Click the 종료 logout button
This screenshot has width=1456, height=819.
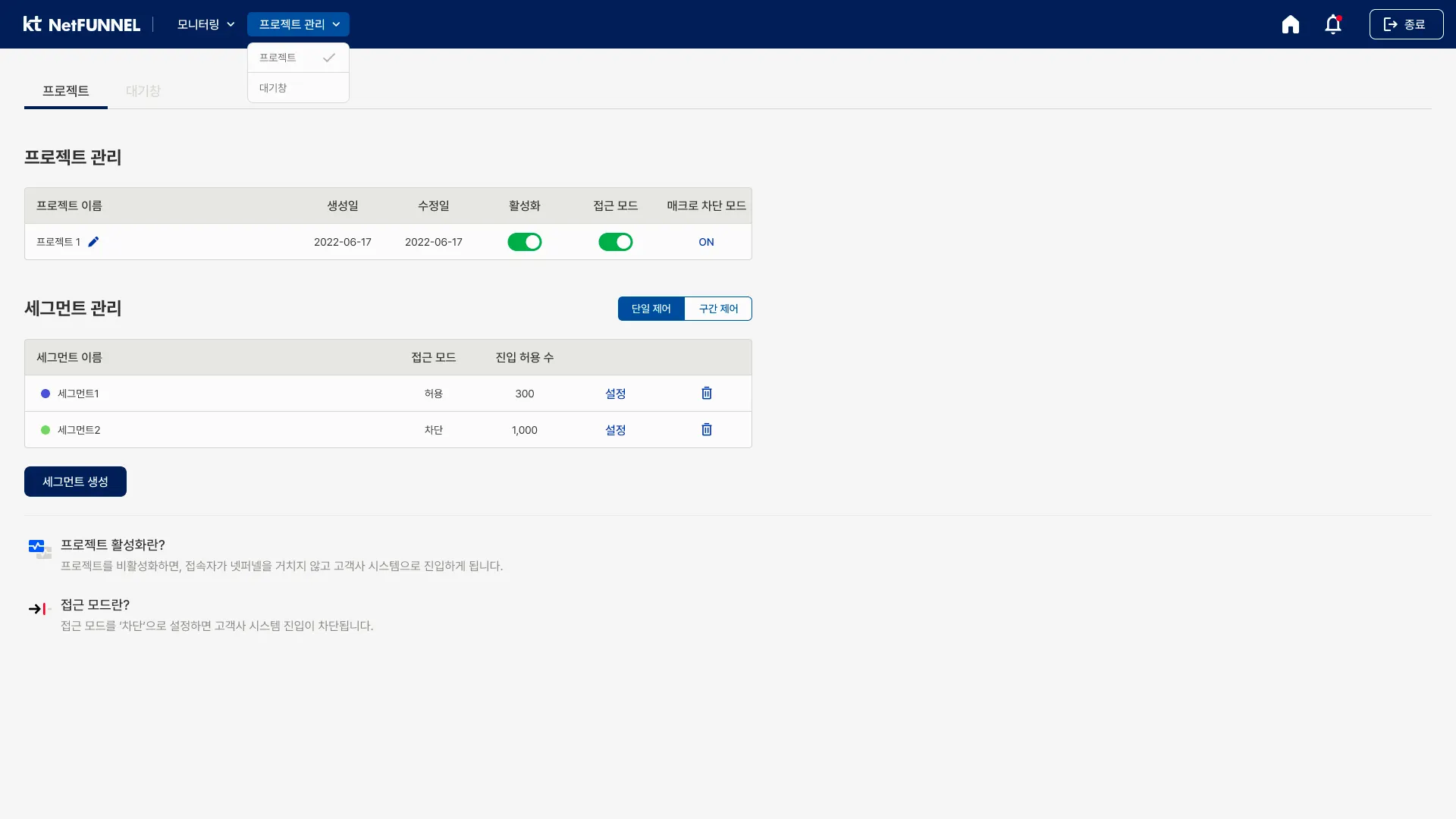[x=1405, y=24]
